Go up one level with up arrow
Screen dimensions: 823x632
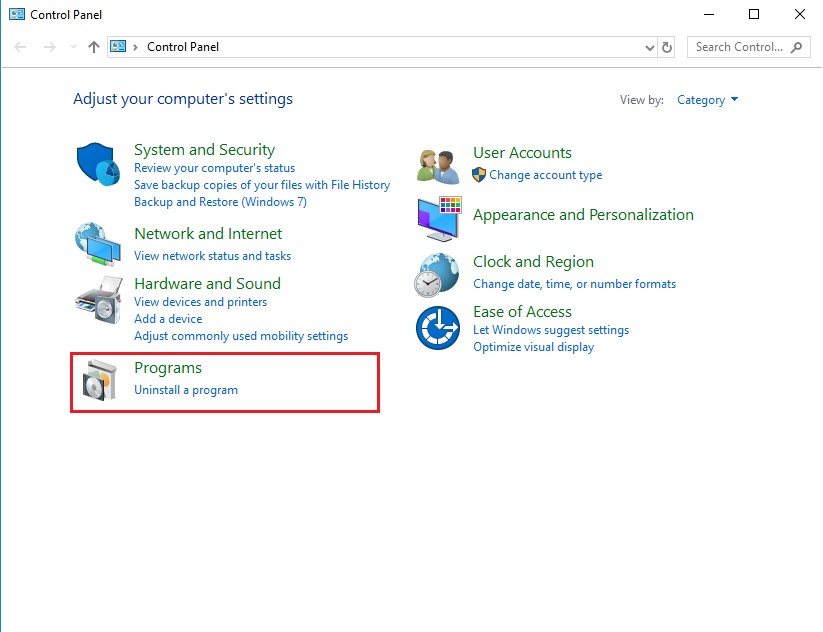tap(94, 47)
